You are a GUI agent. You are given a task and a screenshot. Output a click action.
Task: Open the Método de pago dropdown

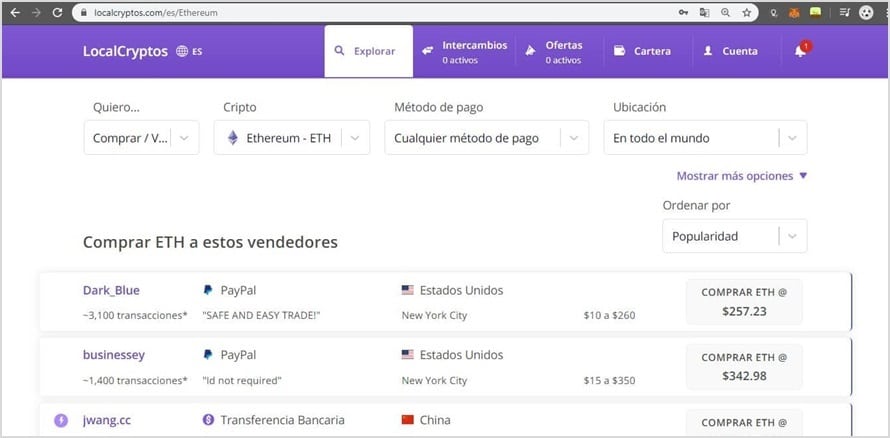click(486, 138)
